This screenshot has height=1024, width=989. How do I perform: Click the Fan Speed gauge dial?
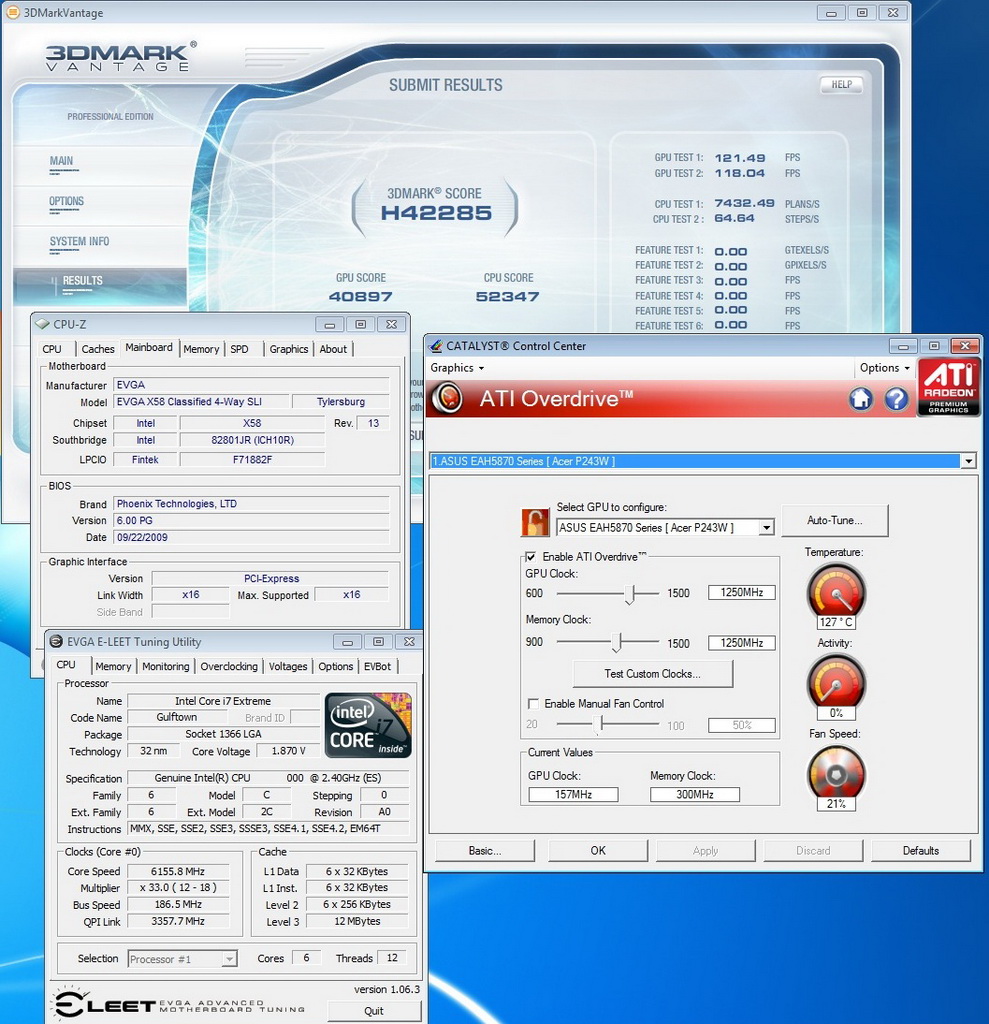click(836, 772)
